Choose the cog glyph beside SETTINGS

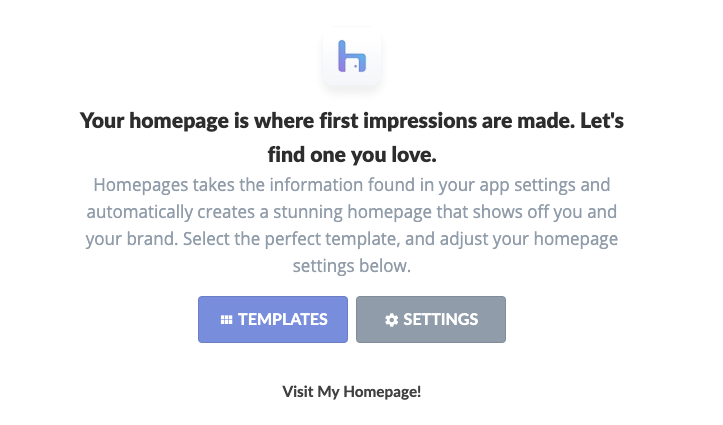click(391, 320)
